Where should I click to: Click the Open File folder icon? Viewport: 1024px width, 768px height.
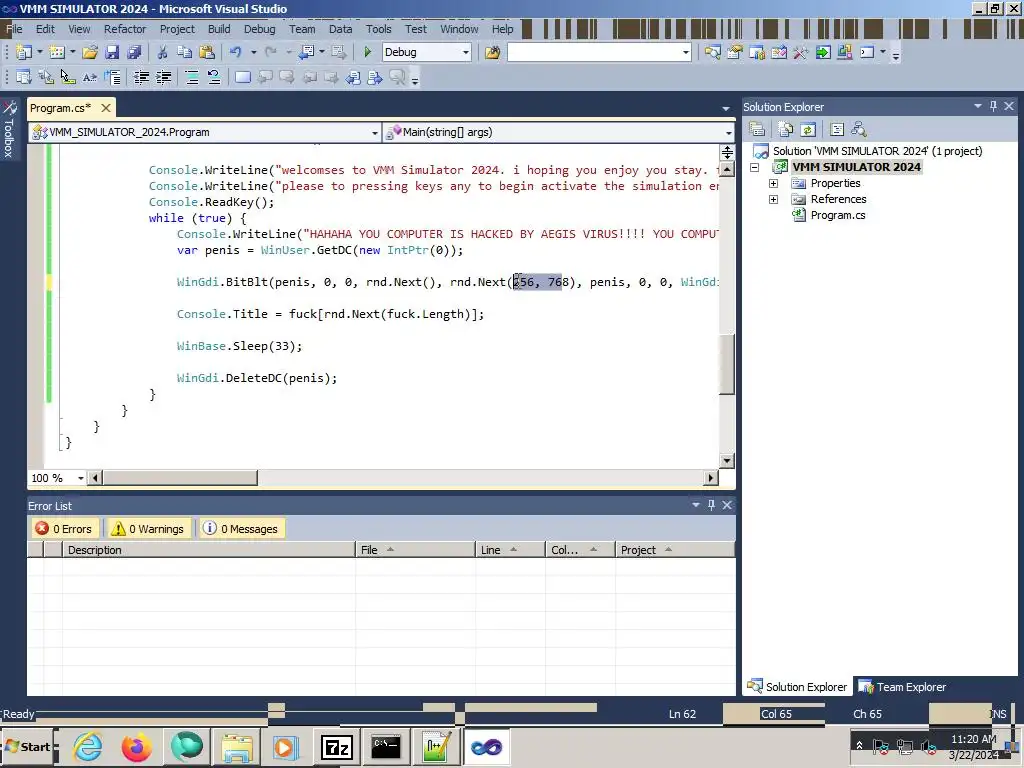point(90,52)
